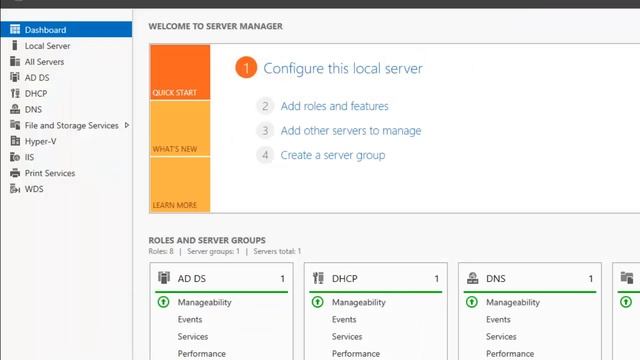Click the DNS sidebar icon

pyautogui.click(x=15, y=109)
